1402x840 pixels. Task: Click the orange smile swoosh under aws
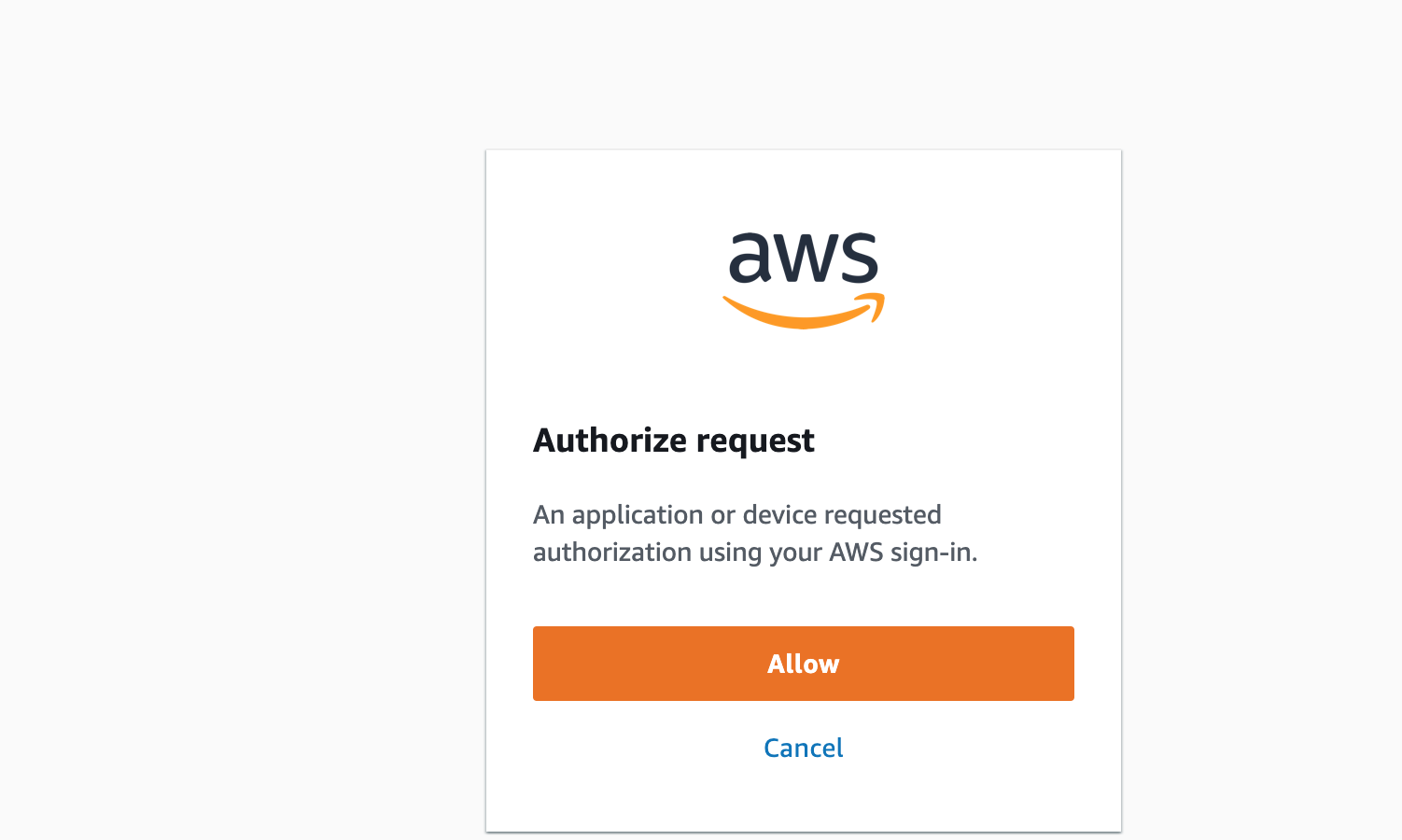click(804, 312)
